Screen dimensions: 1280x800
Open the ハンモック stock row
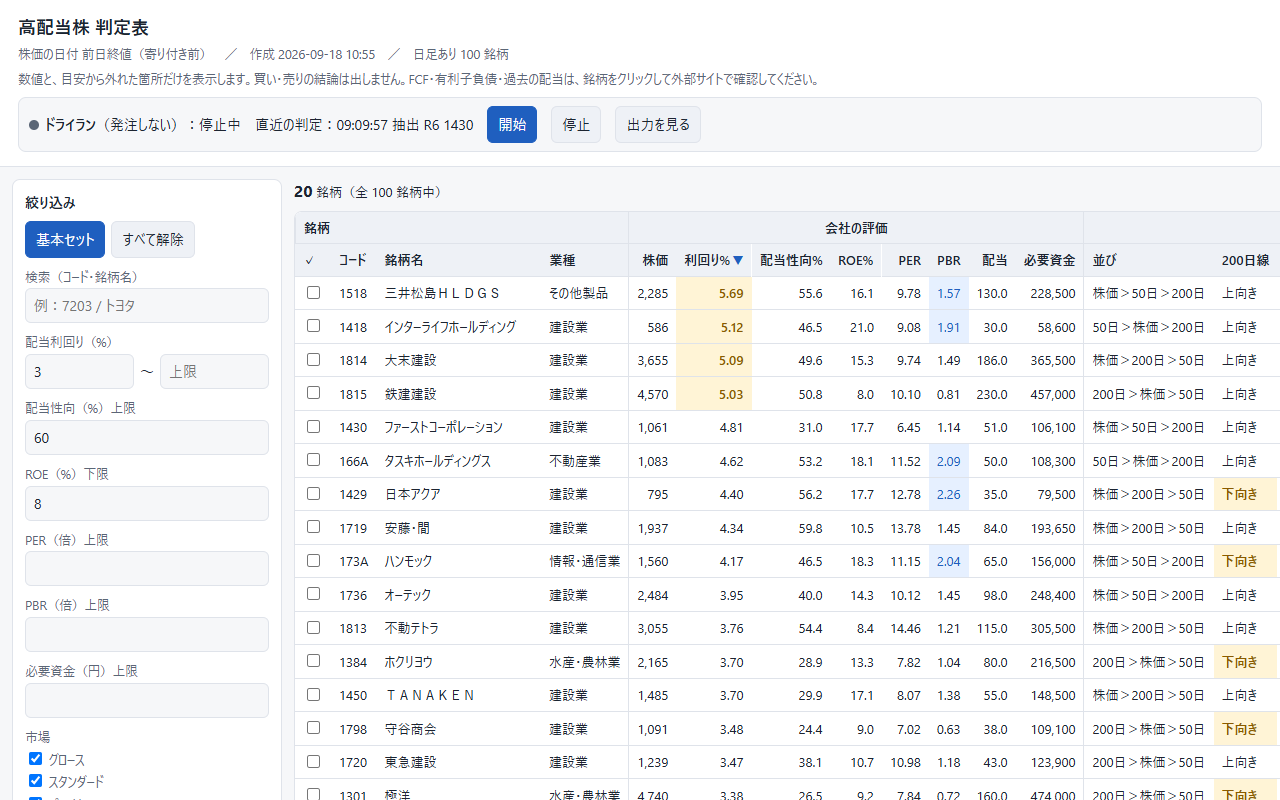(x=787, y=561)
